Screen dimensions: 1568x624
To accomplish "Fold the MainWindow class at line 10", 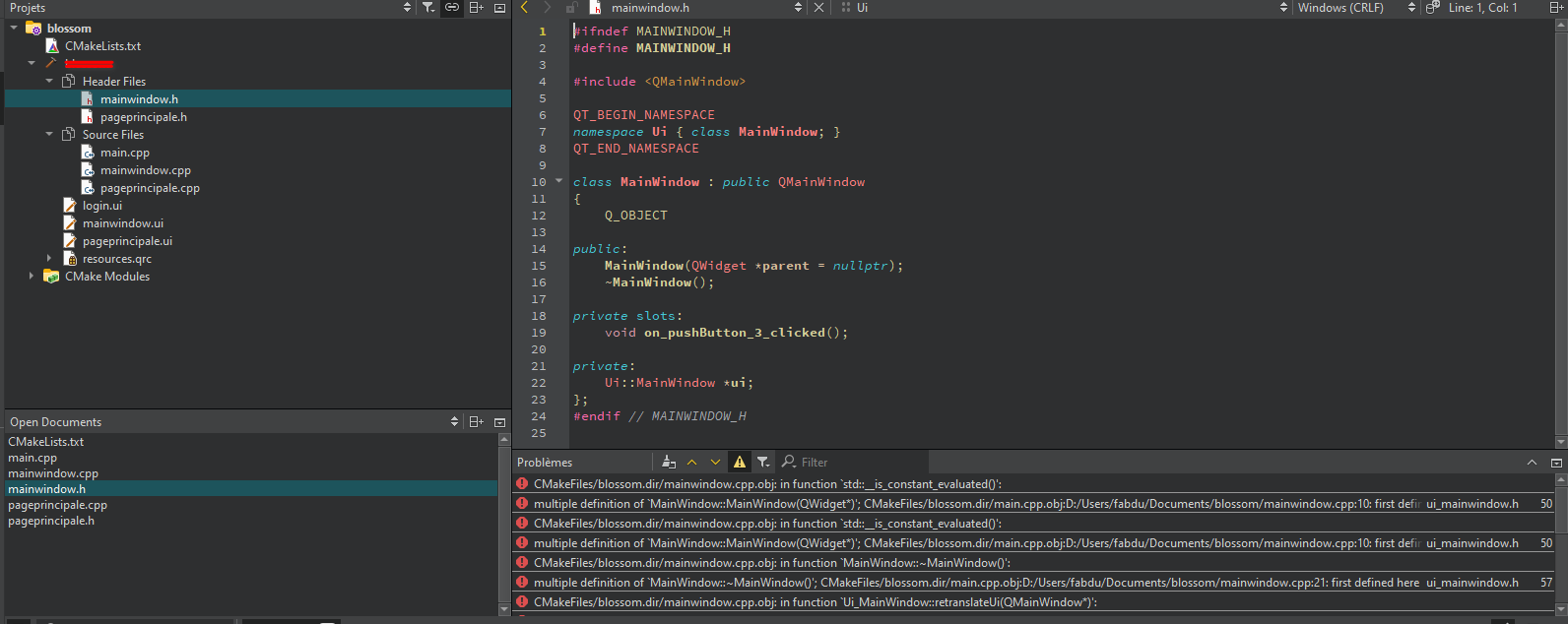I will pyautogui.click(x=558, y=181).
